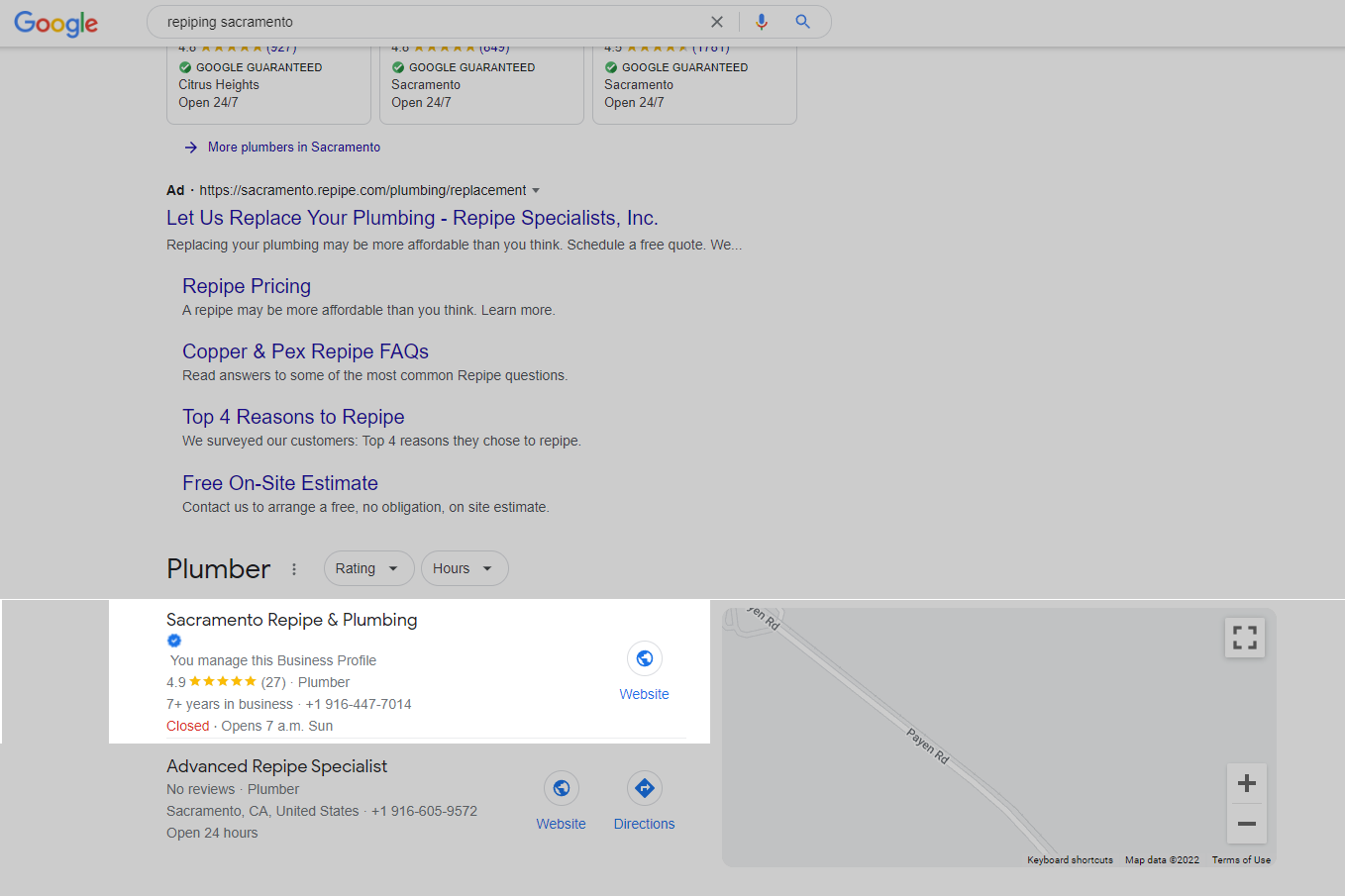Click the Google logo
The height and width of the screenshot is (896, 1345).
[x=56, y=23]
